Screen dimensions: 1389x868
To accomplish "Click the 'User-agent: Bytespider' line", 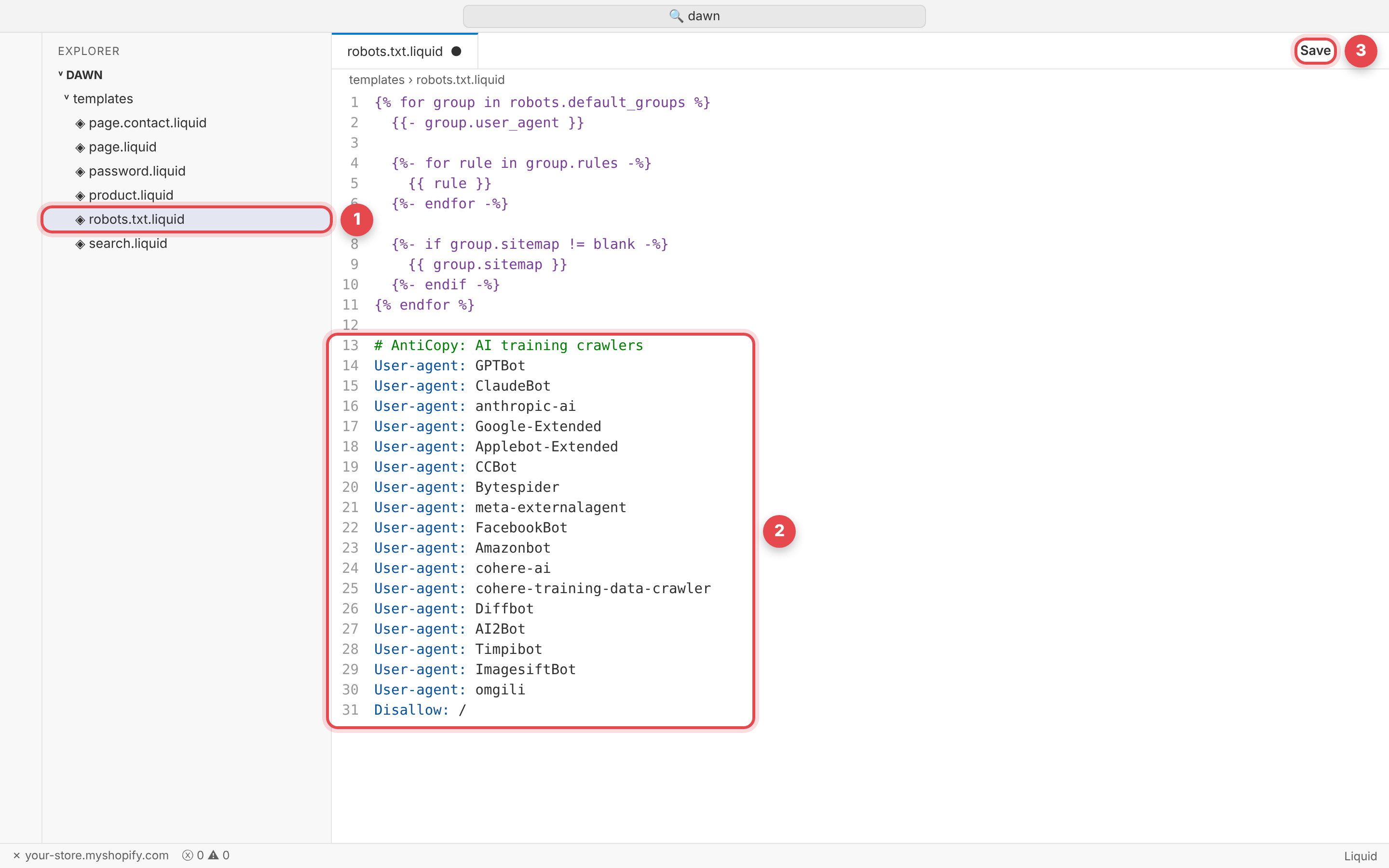I will [x=467, y=488].
